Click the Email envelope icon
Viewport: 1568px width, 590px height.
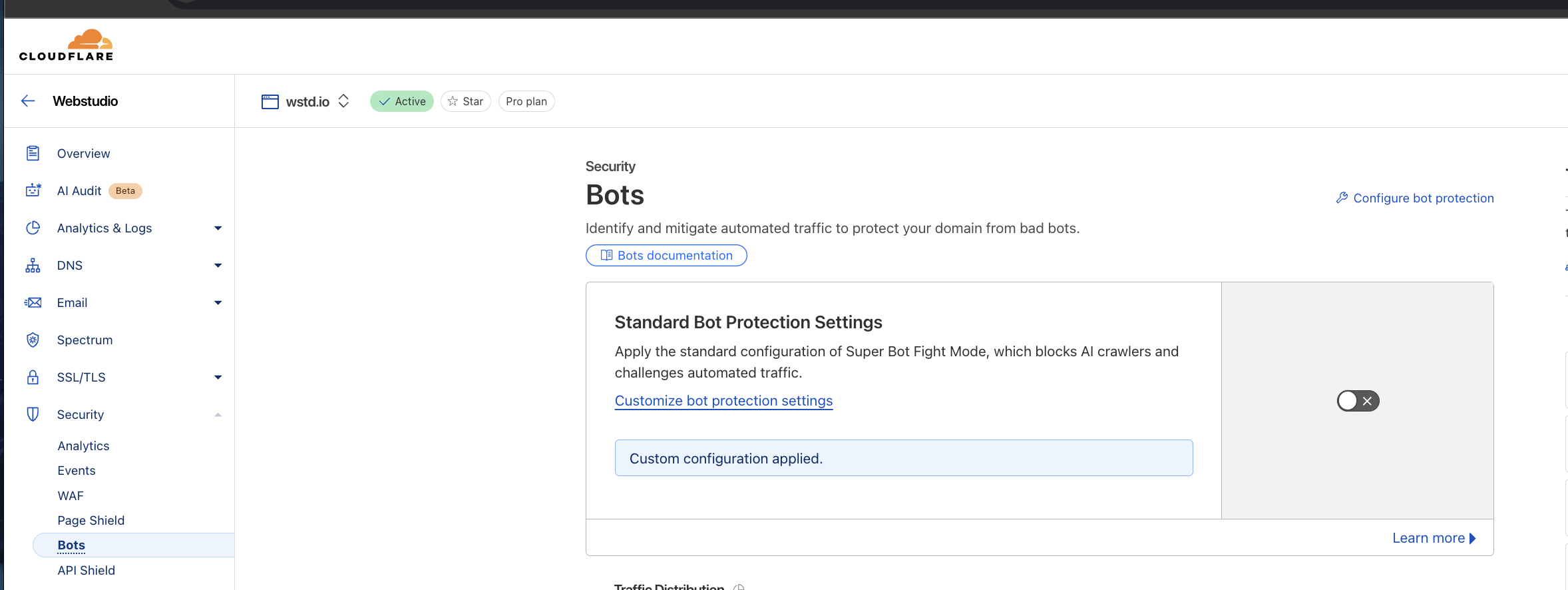[x=33, y=303]
